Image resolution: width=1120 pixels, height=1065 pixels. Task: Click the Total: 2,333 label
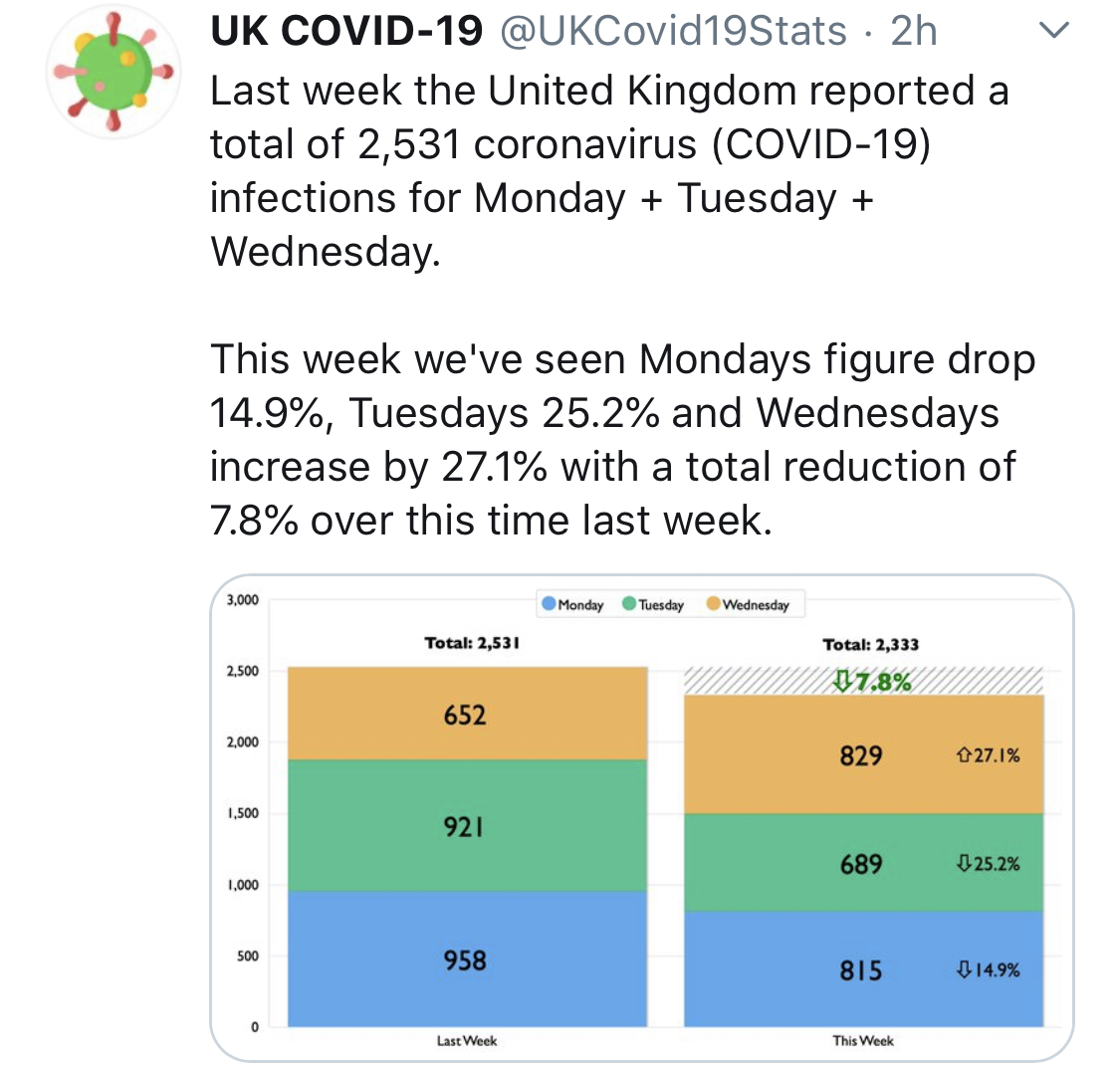(x=870, y=645)
